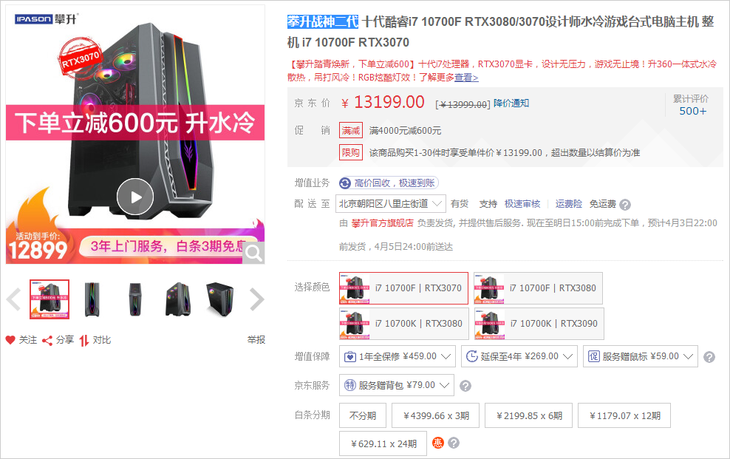Show next thumbnails with right arrow
The height and width of the screenshot is (459, 730).
[257, 299]
